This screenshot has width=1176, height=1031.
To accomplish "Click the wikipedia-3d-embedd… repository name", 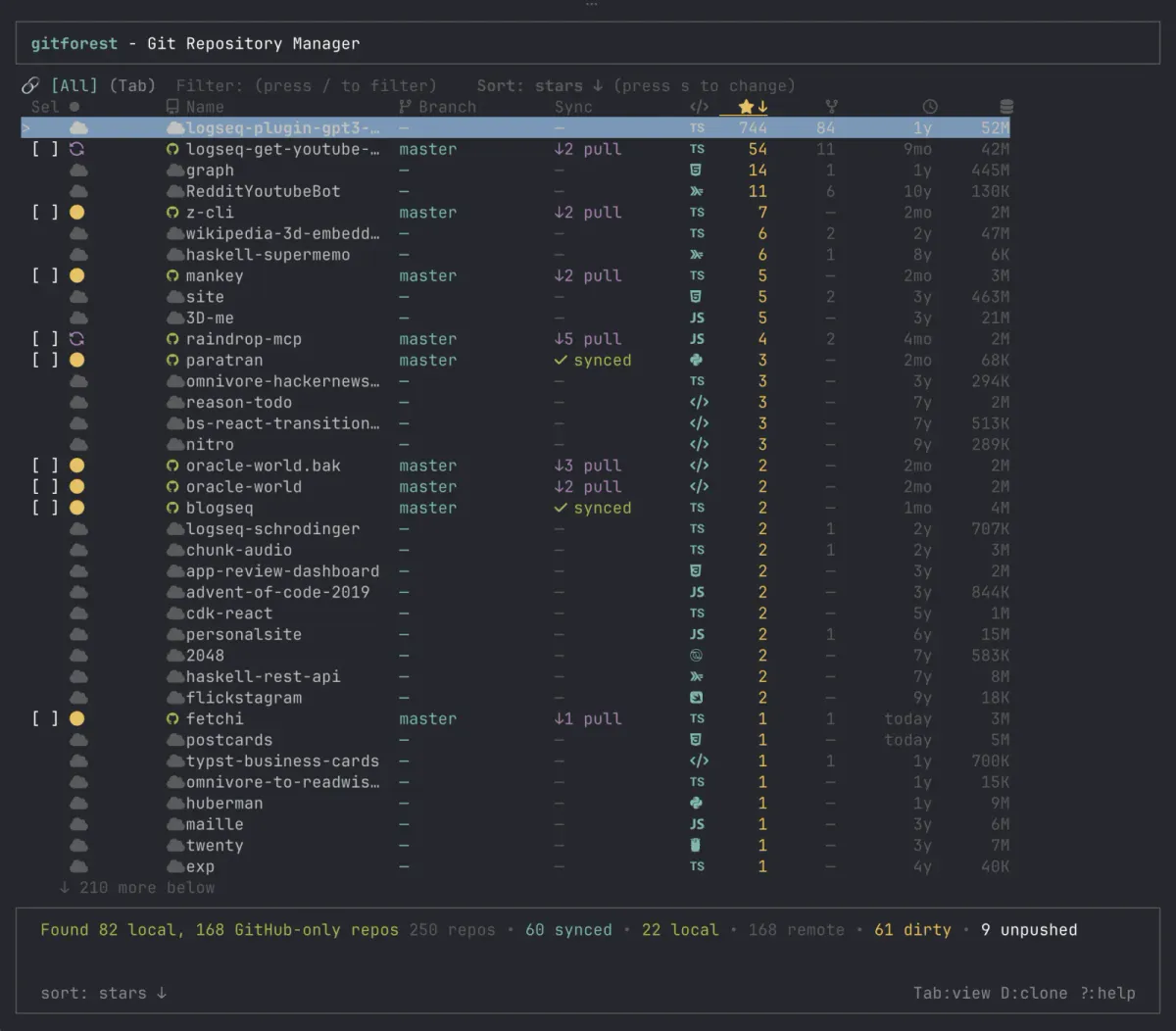I will (282, 233).
